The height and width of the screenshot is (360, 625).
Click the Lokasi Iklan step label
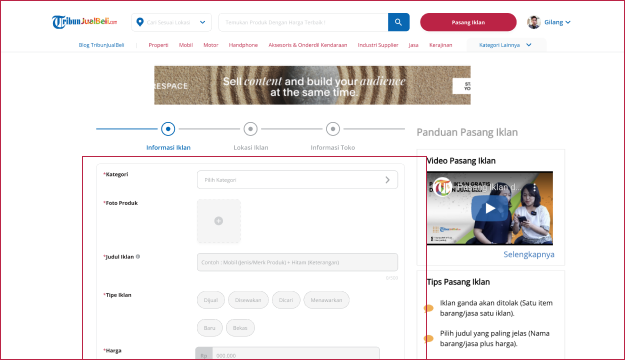pos(251,148)
